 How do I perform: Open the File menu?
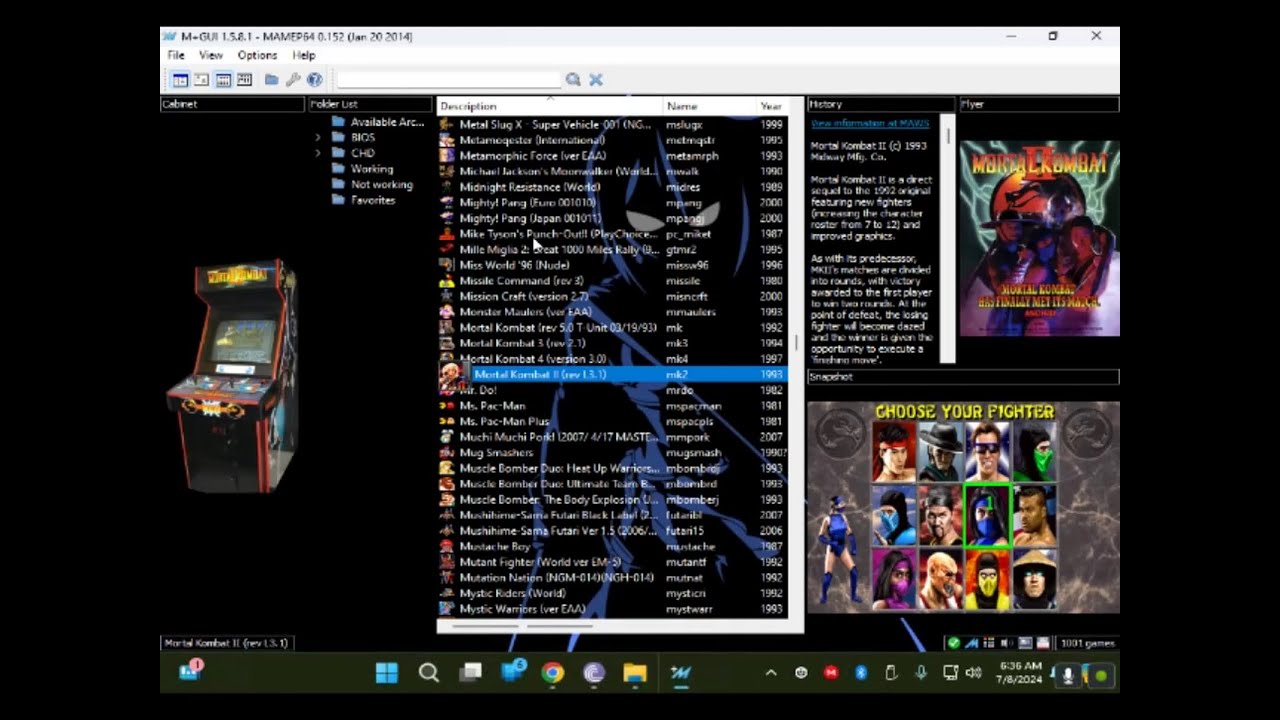click(176, 55)
